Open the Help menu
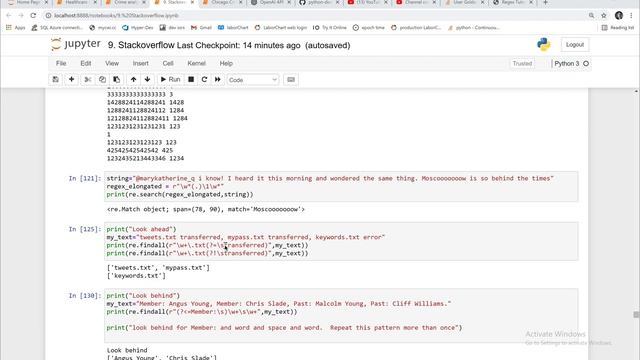Image resolution: width=640 pixels, height=360 pixels. point(226,63)
